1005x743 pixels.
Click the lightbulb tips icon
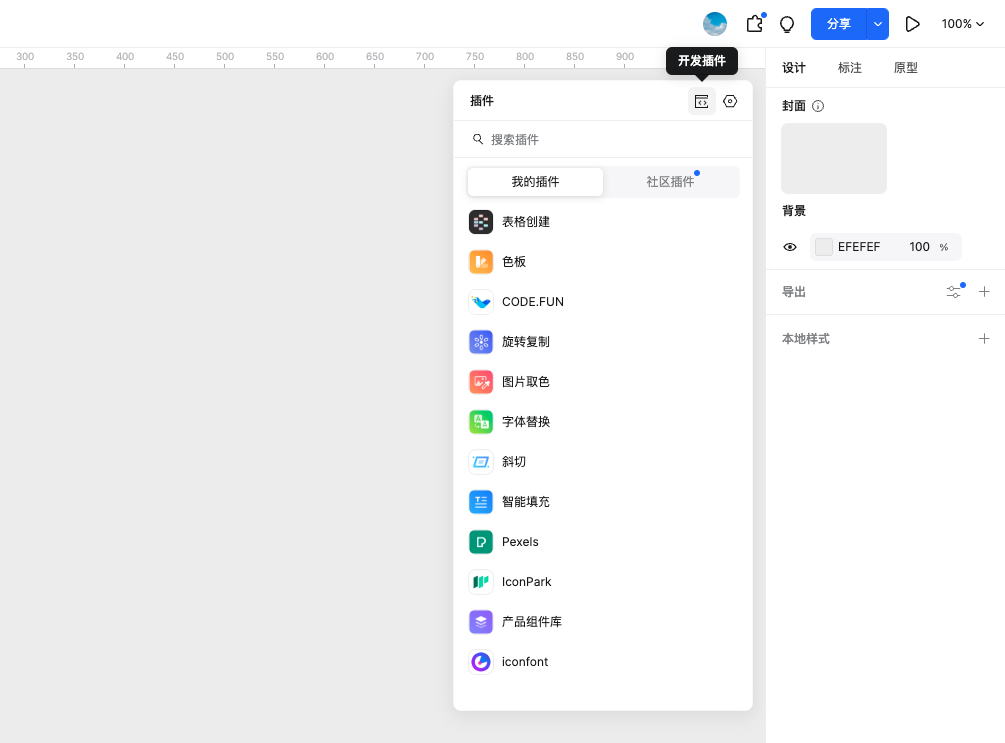coord(787,24)
